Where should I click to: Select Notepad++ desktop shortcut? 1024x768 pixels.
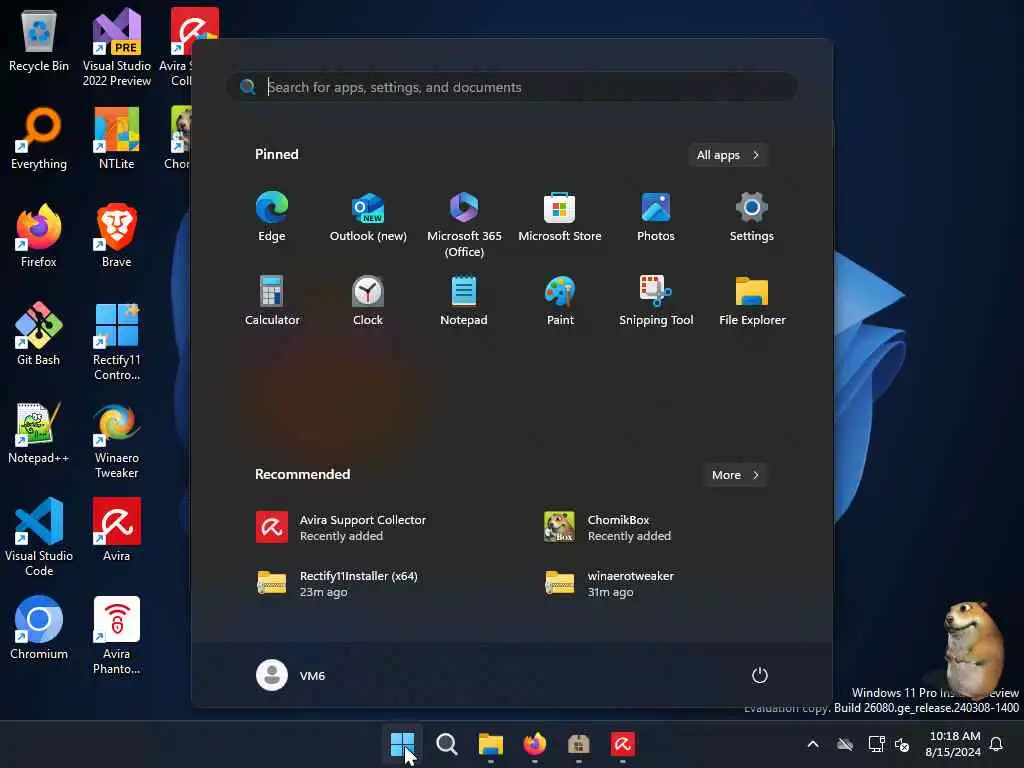pos(39,432)
